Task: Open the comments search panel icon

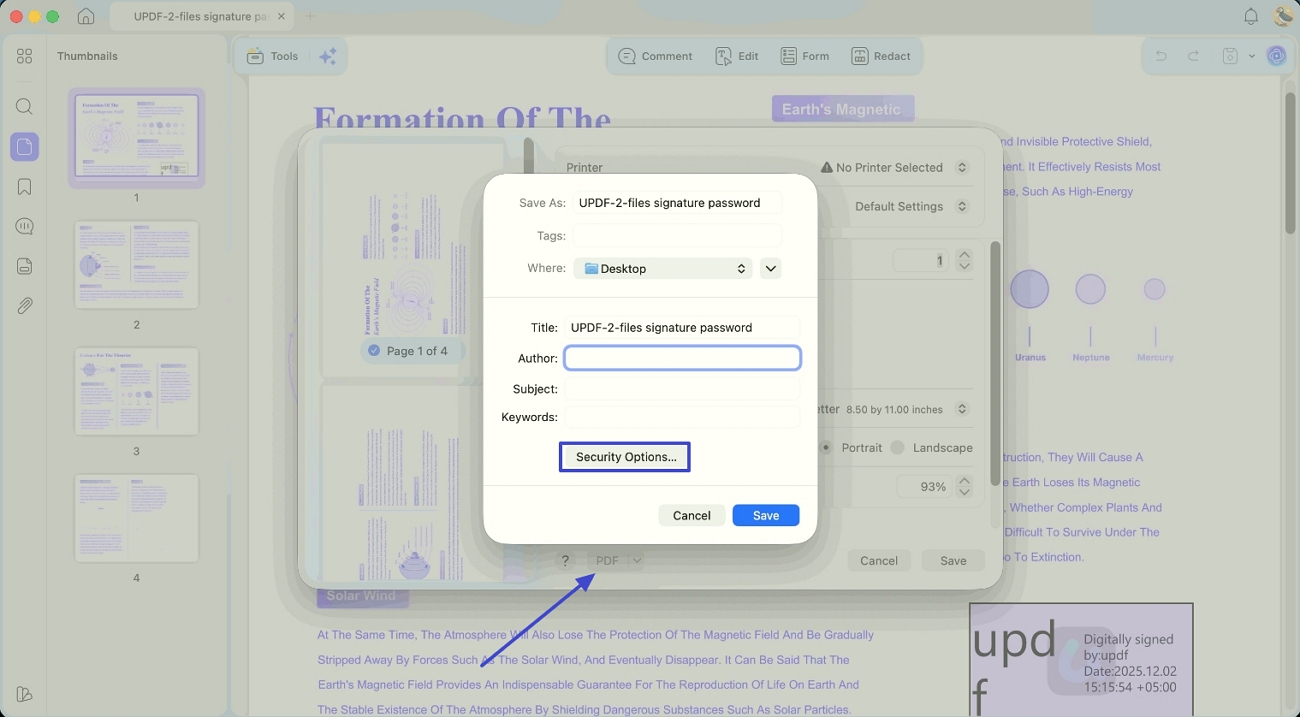Action: coord(25,227)
